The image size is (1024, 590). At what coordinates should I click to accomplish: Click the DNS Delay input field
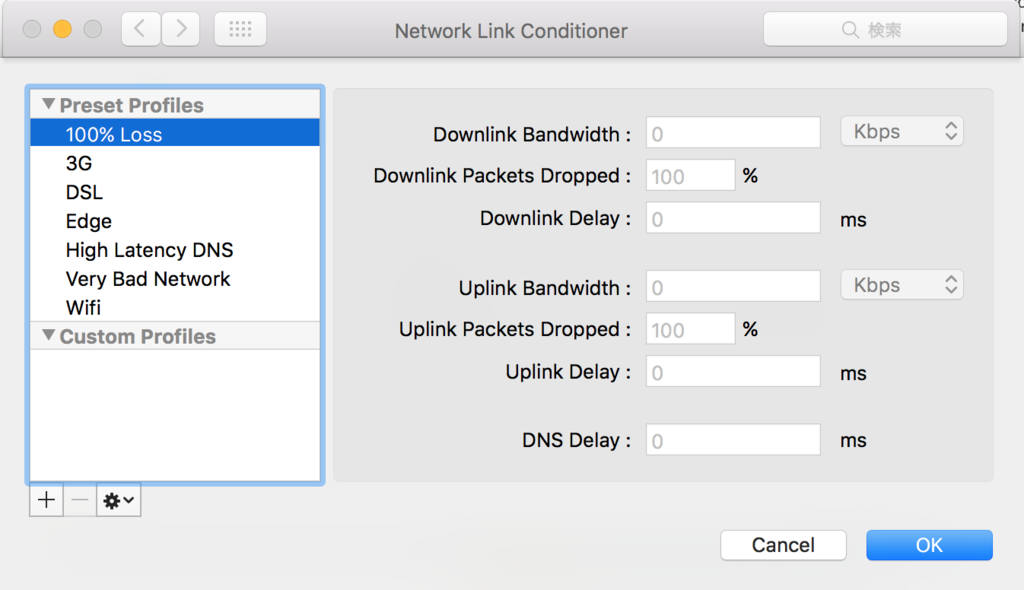(733, 440)
